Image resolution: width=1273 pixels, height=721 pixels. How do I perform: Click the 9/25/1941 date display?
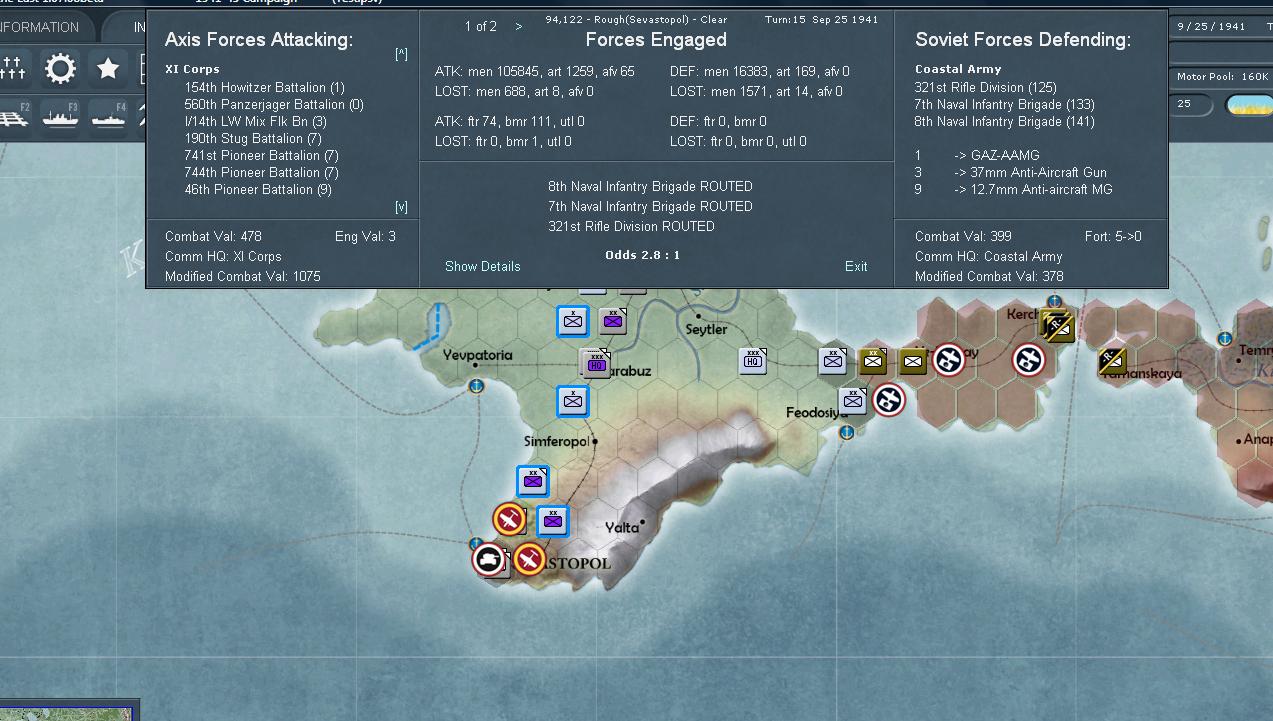pyautogui.click(x=1211, y=27)
